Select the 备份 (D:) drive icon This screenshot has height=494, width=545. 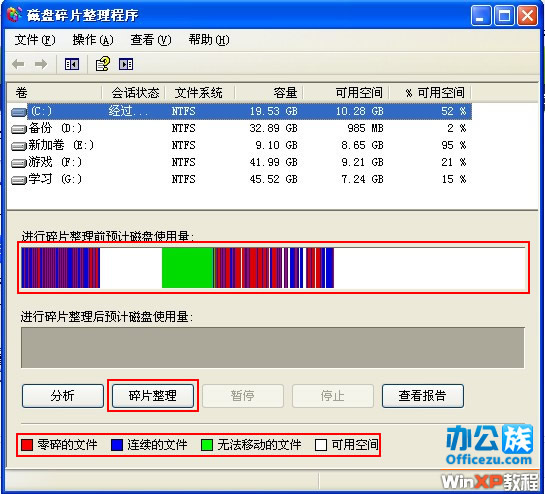coord(18,129)
